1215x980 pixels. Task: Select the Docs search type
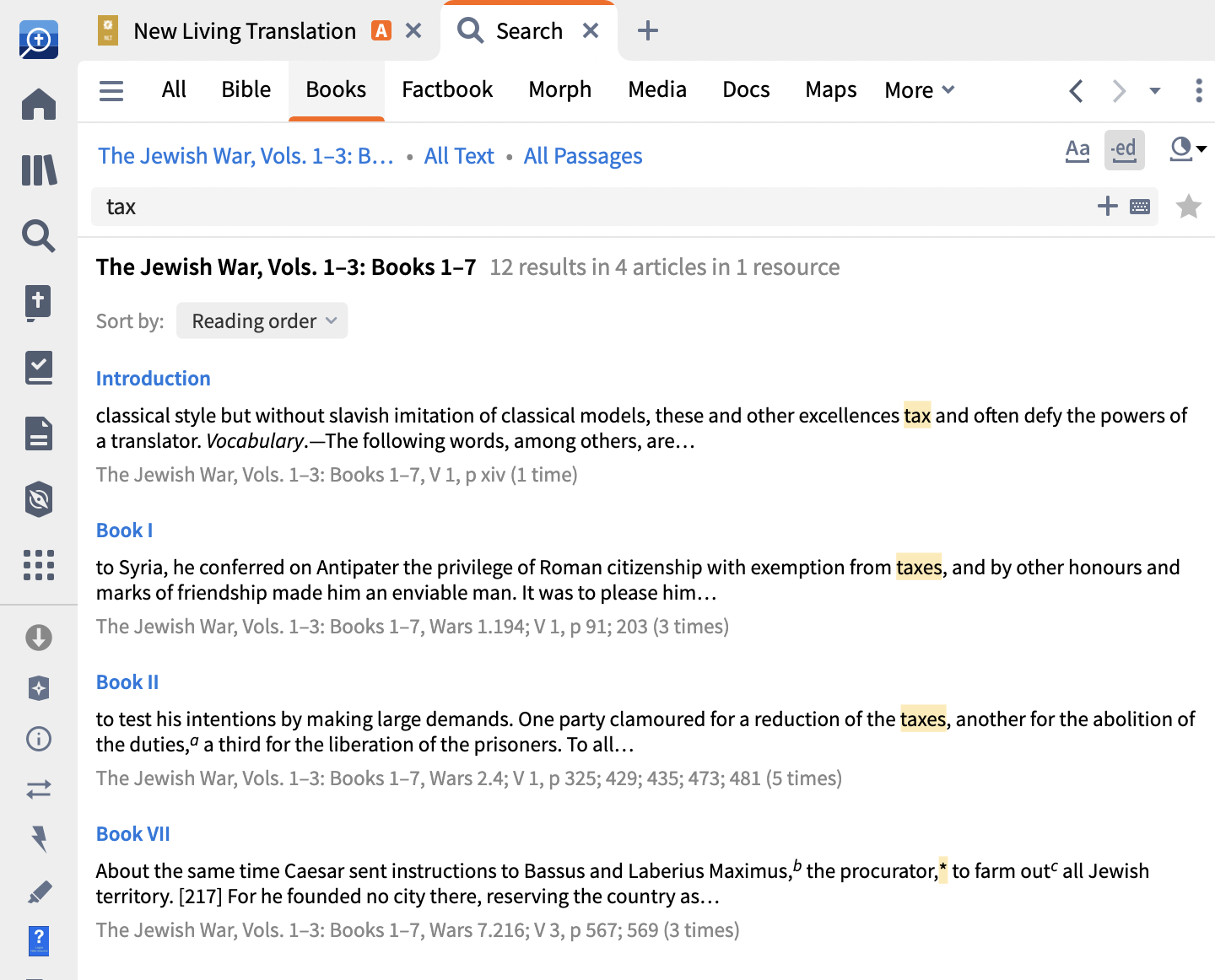(x=746, y=89)
